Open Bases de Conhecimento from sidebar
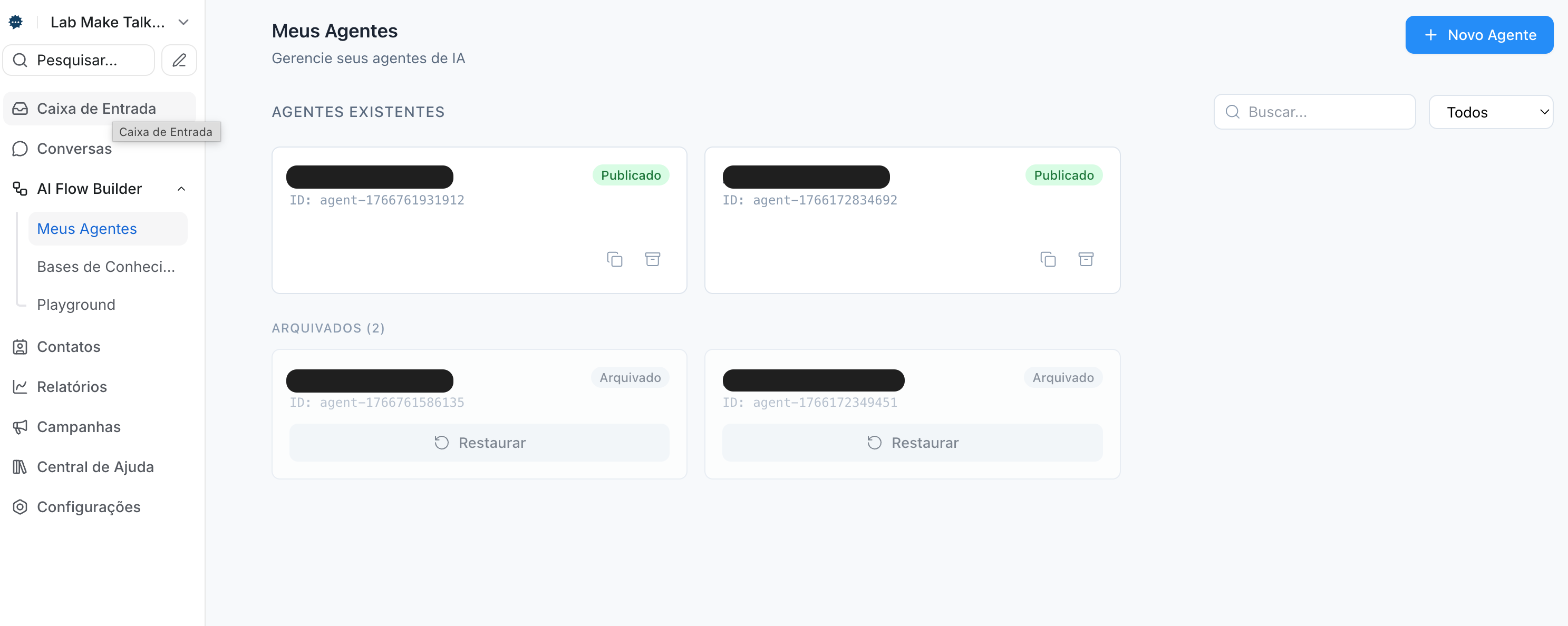This screenshot has width=1568, height=626. (x=106, y=267)
